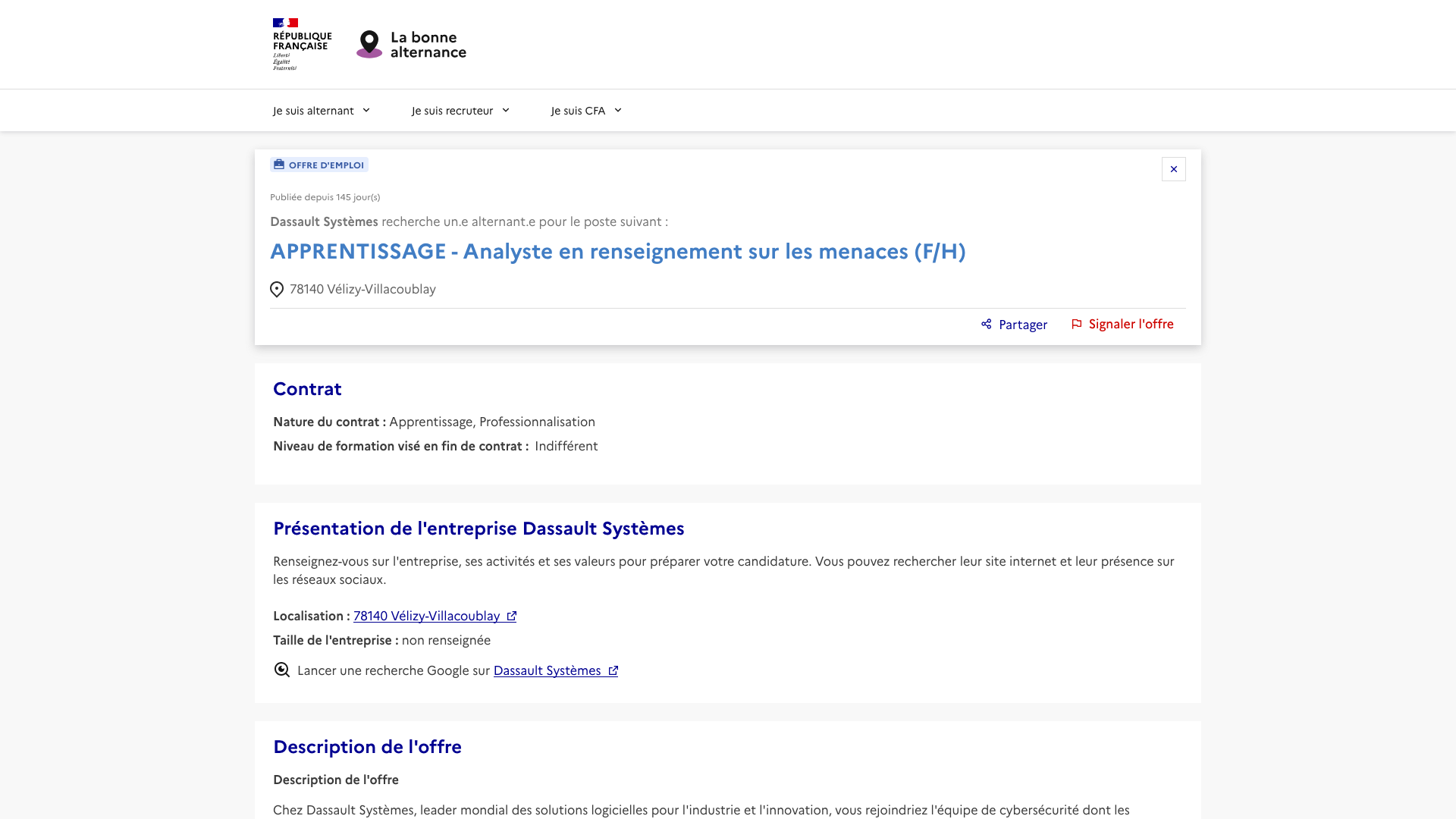Expand the Je suis alternant menu
Screen dimensions: 1456x819
pos(322,111)
